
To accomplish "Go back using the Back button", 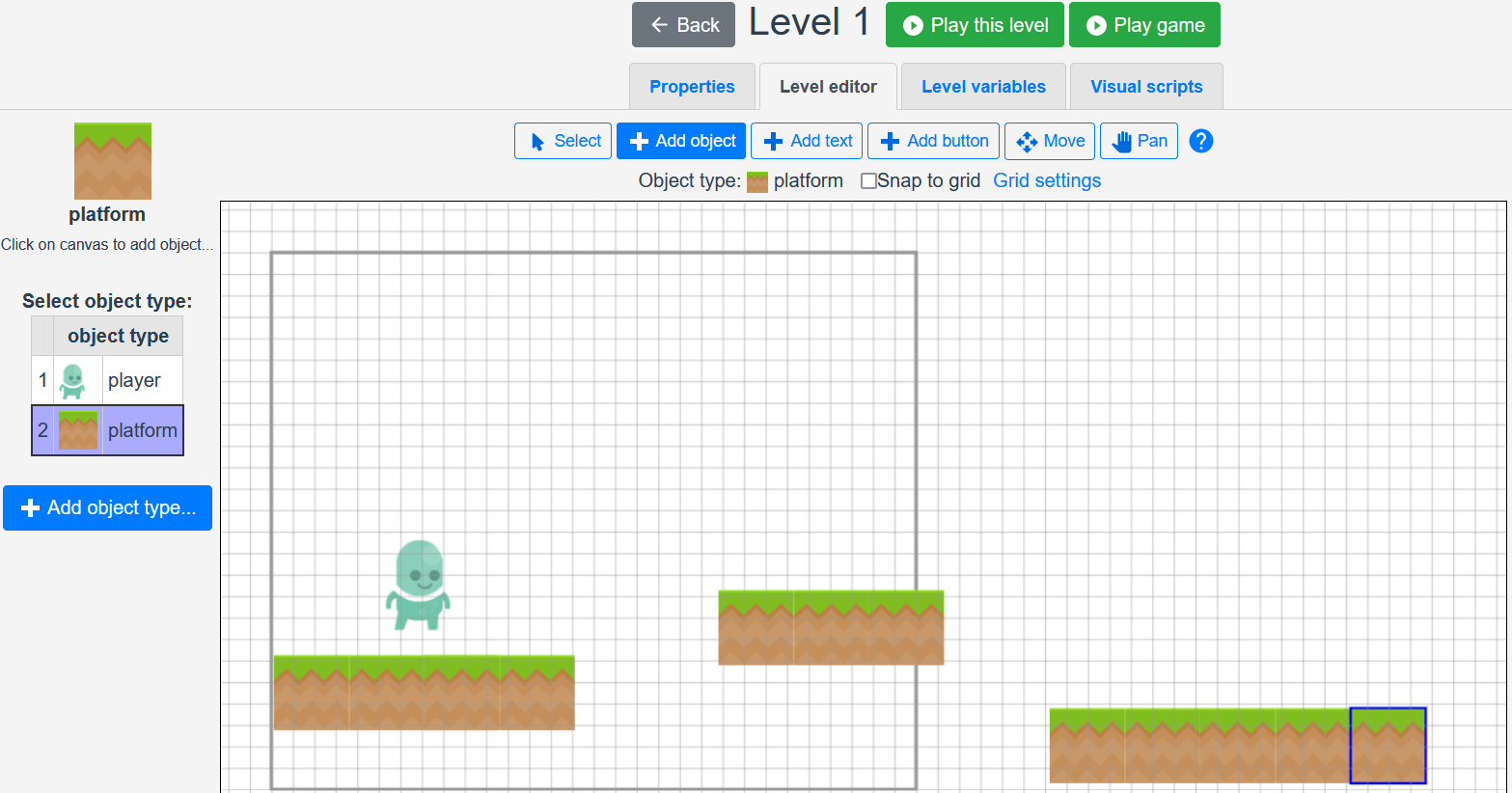I will point(683,25).
